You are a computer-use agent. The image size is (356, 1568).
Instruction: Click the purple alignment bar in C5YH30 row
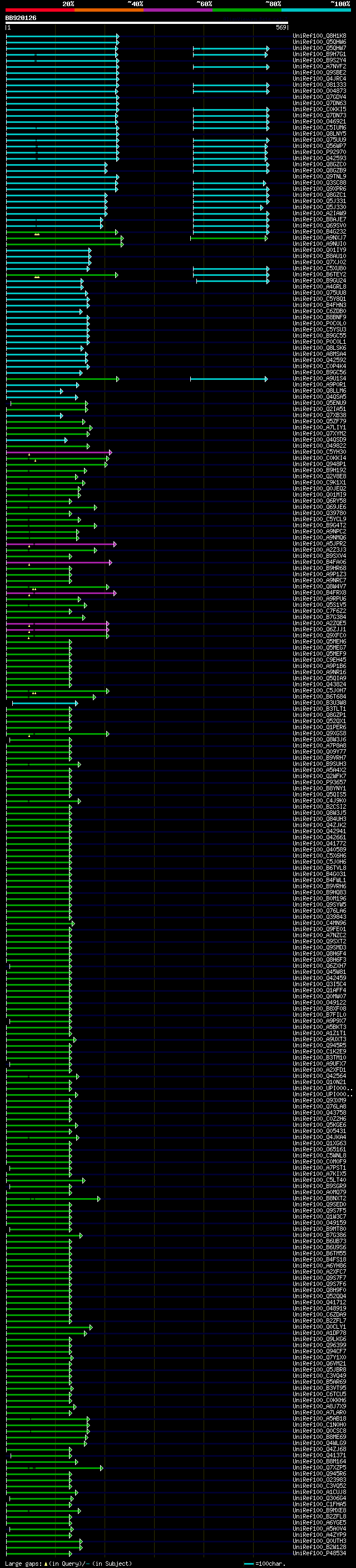click(59, 452)
